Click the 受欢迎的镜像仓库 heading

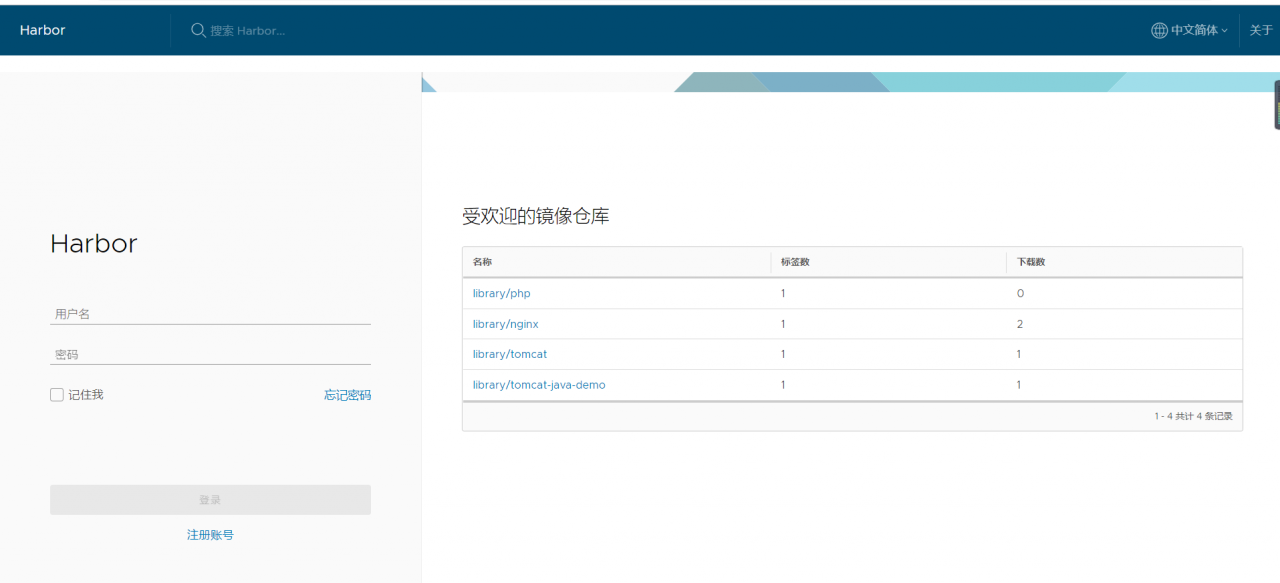click(x=535, y=216)
